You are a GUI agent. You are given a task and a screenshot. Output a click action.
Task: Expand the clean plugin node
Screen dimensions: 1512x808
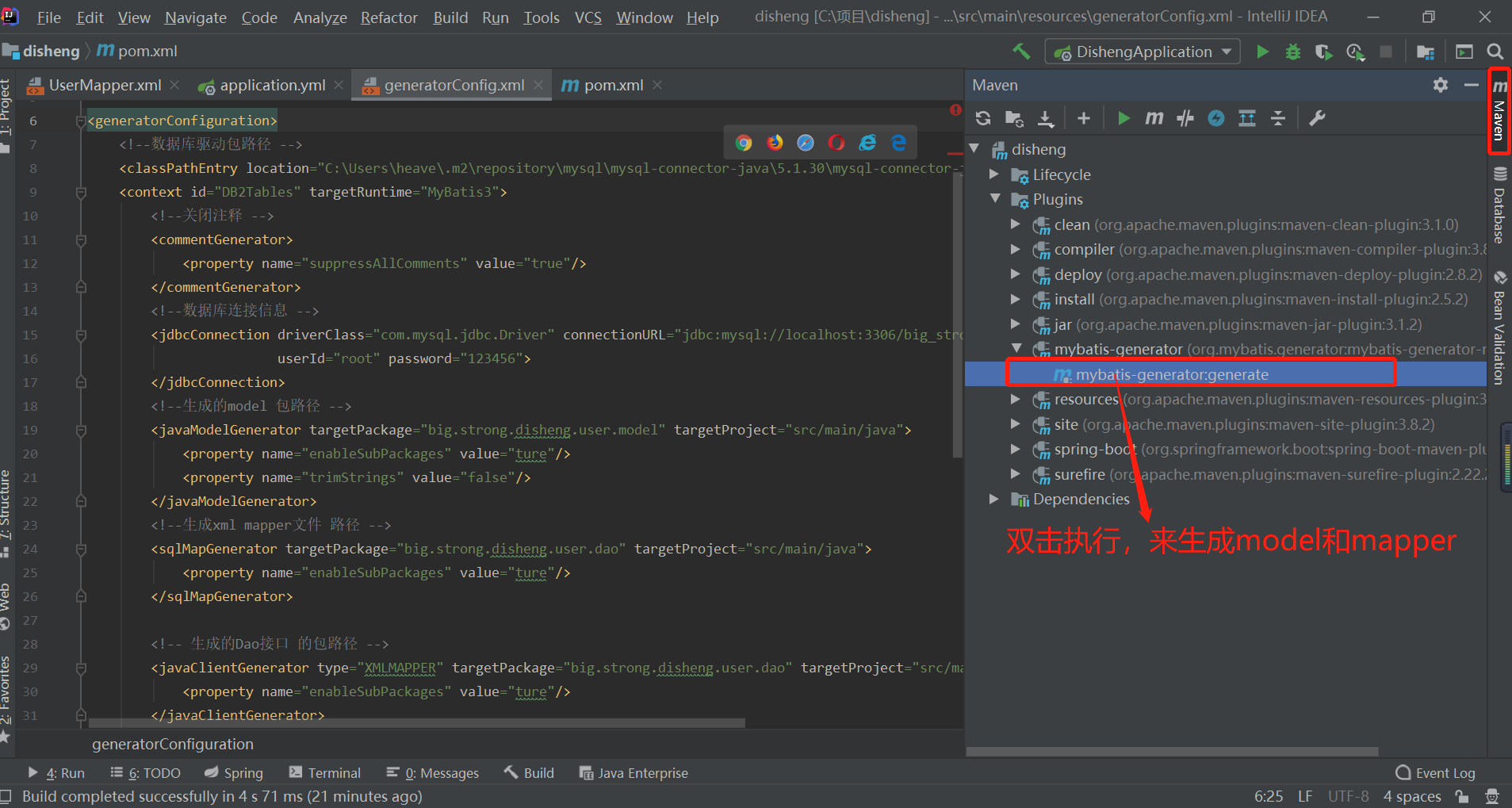(1015, 224)
